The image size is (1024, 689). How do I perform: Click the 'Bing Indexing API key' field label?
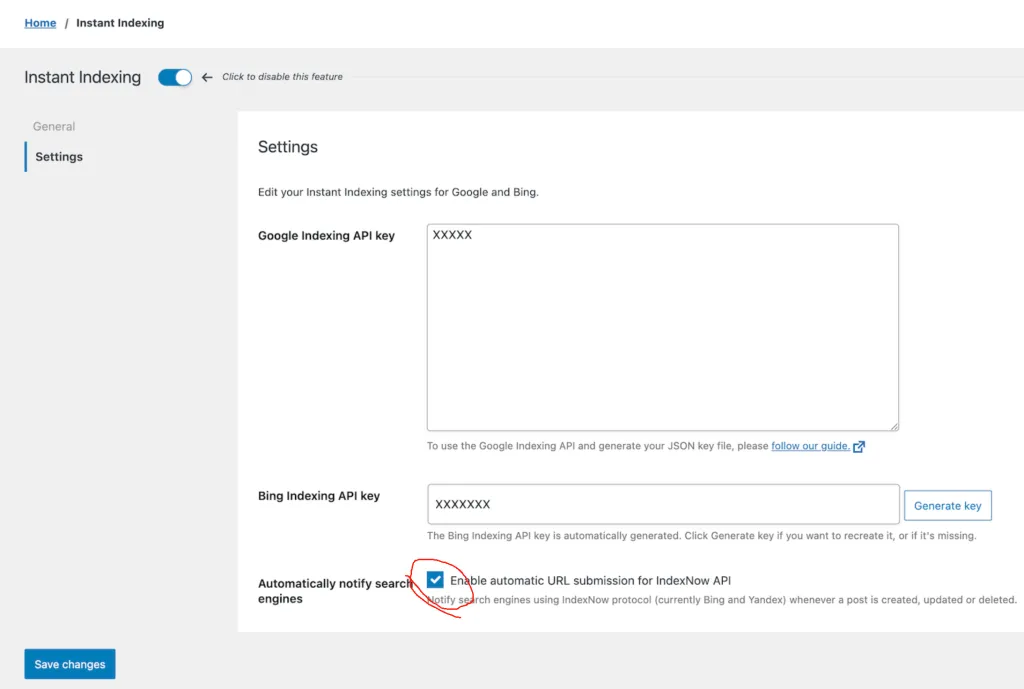319,496
